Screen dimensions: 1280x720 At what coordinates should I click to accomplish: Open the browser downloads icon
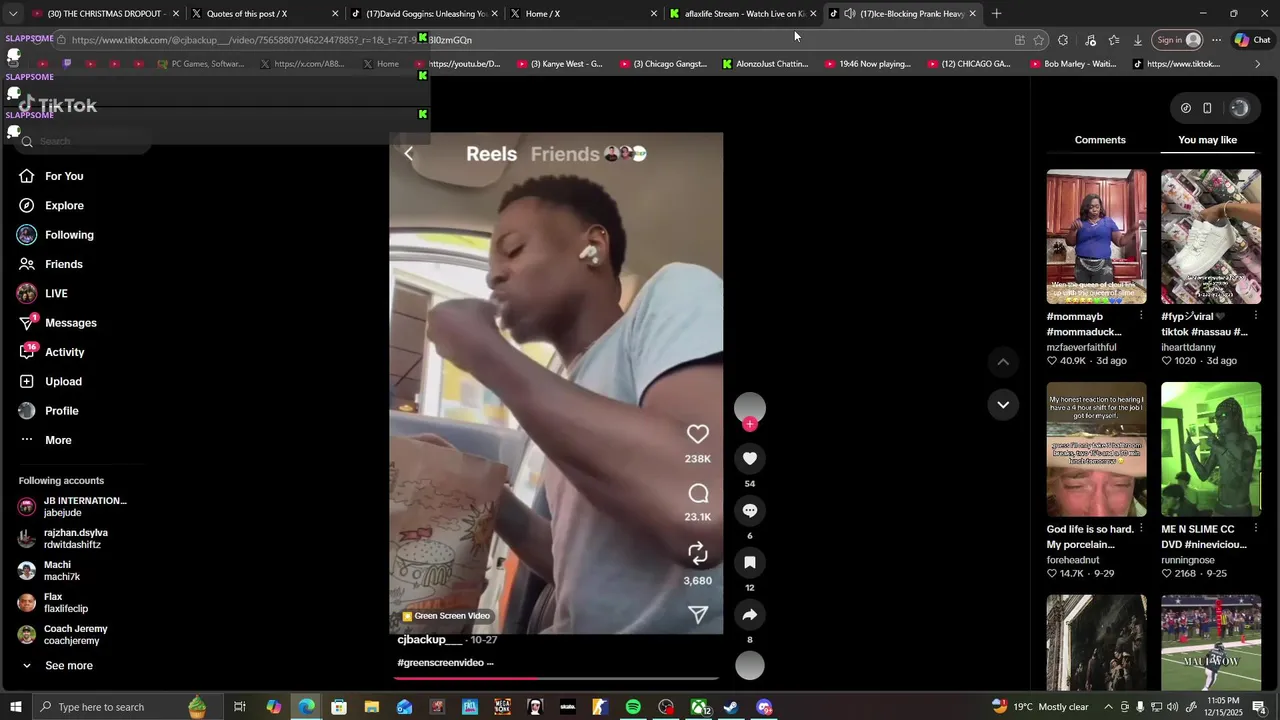coord(1137,40)
